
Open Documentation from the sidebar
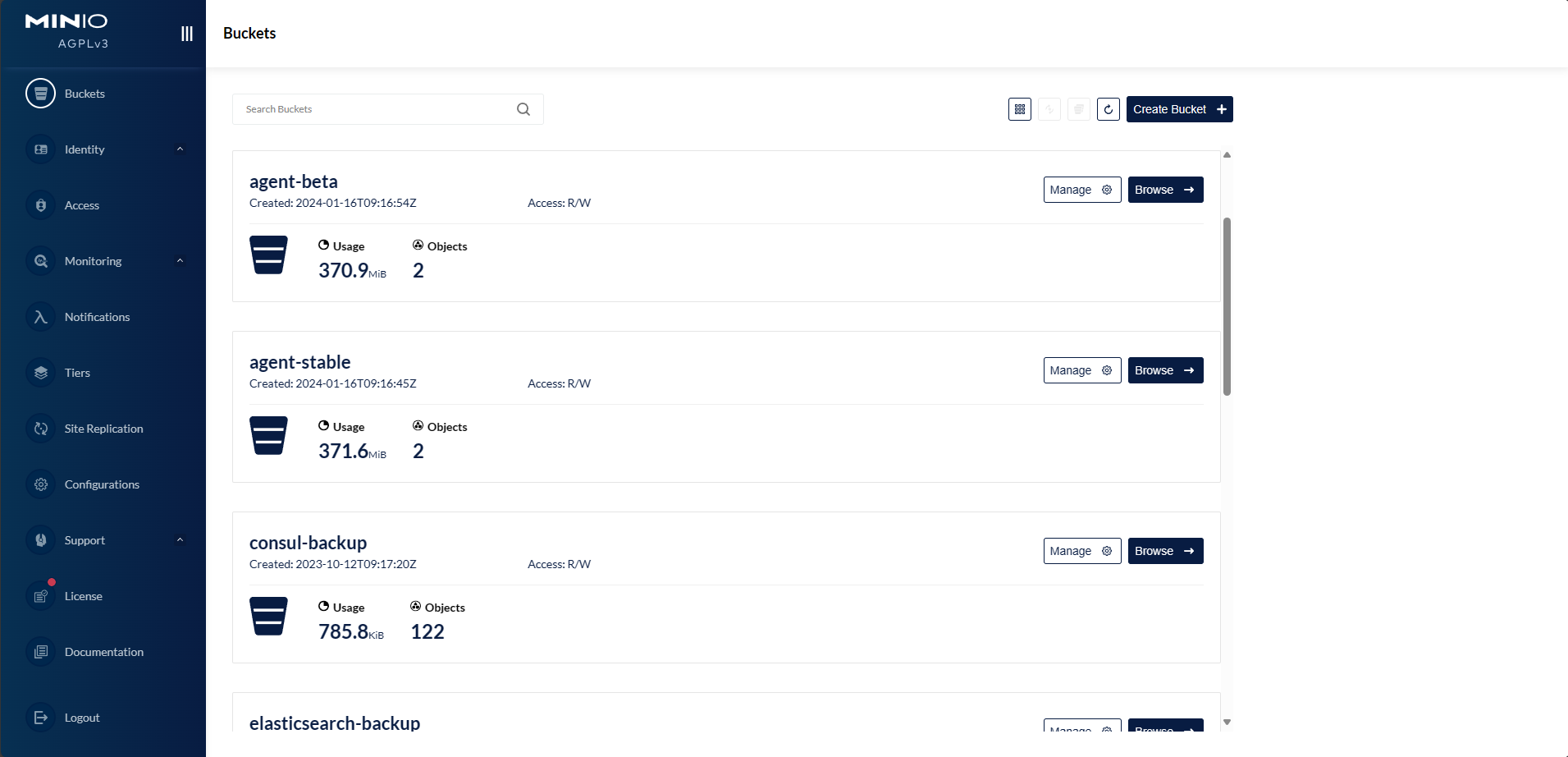pyautogui.click(x=103, y=652)
